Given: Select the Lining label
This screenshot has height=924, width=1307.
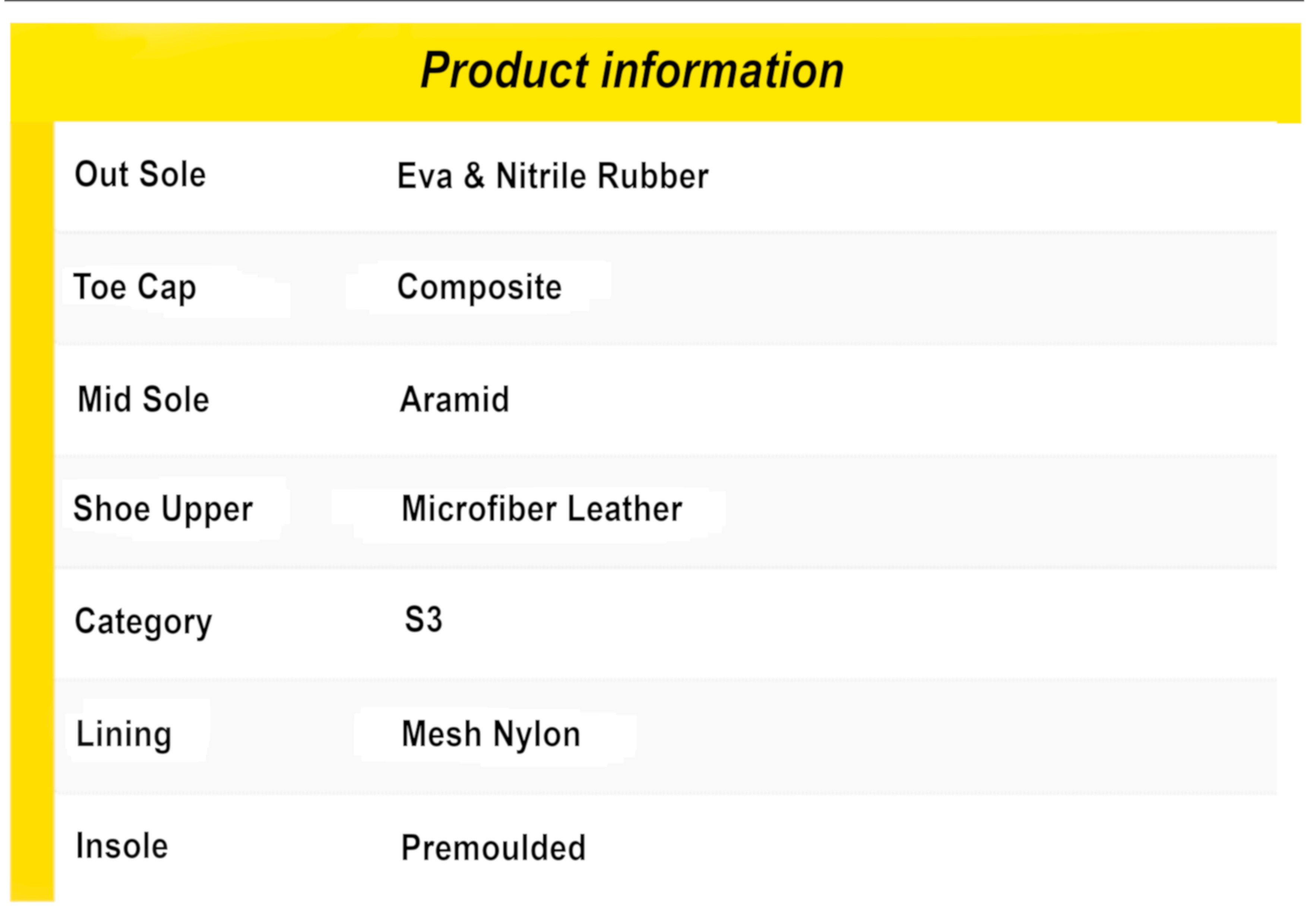Looking at the screenshot, I should click(x=124, y=734).
